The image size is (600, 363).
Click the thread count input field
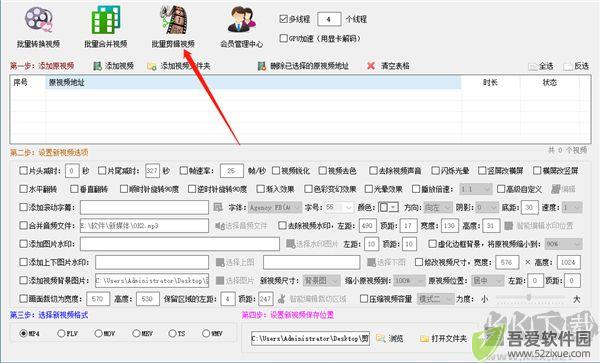[329, 19]
